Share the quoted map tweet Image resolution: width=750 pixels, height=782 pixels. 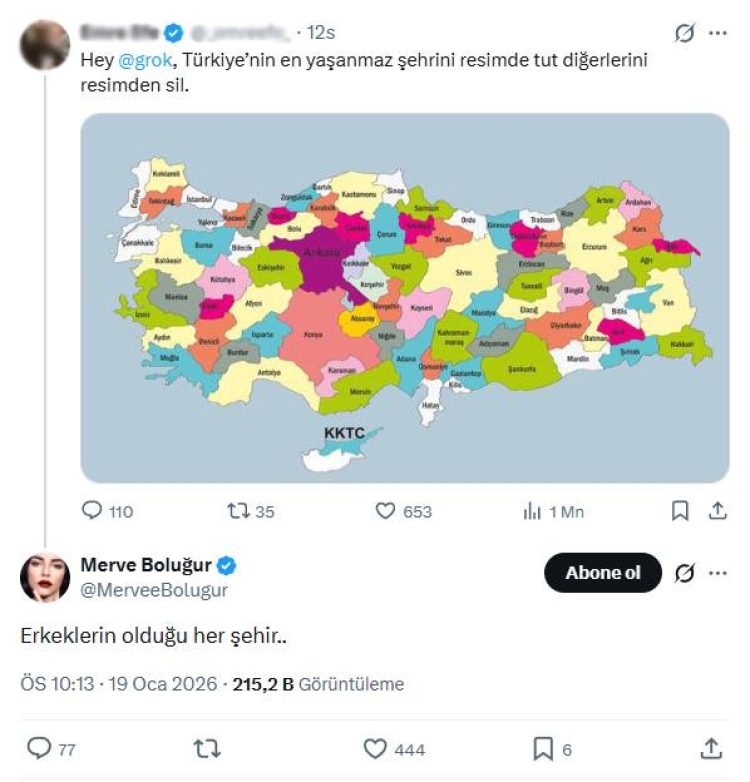(717, 511)
